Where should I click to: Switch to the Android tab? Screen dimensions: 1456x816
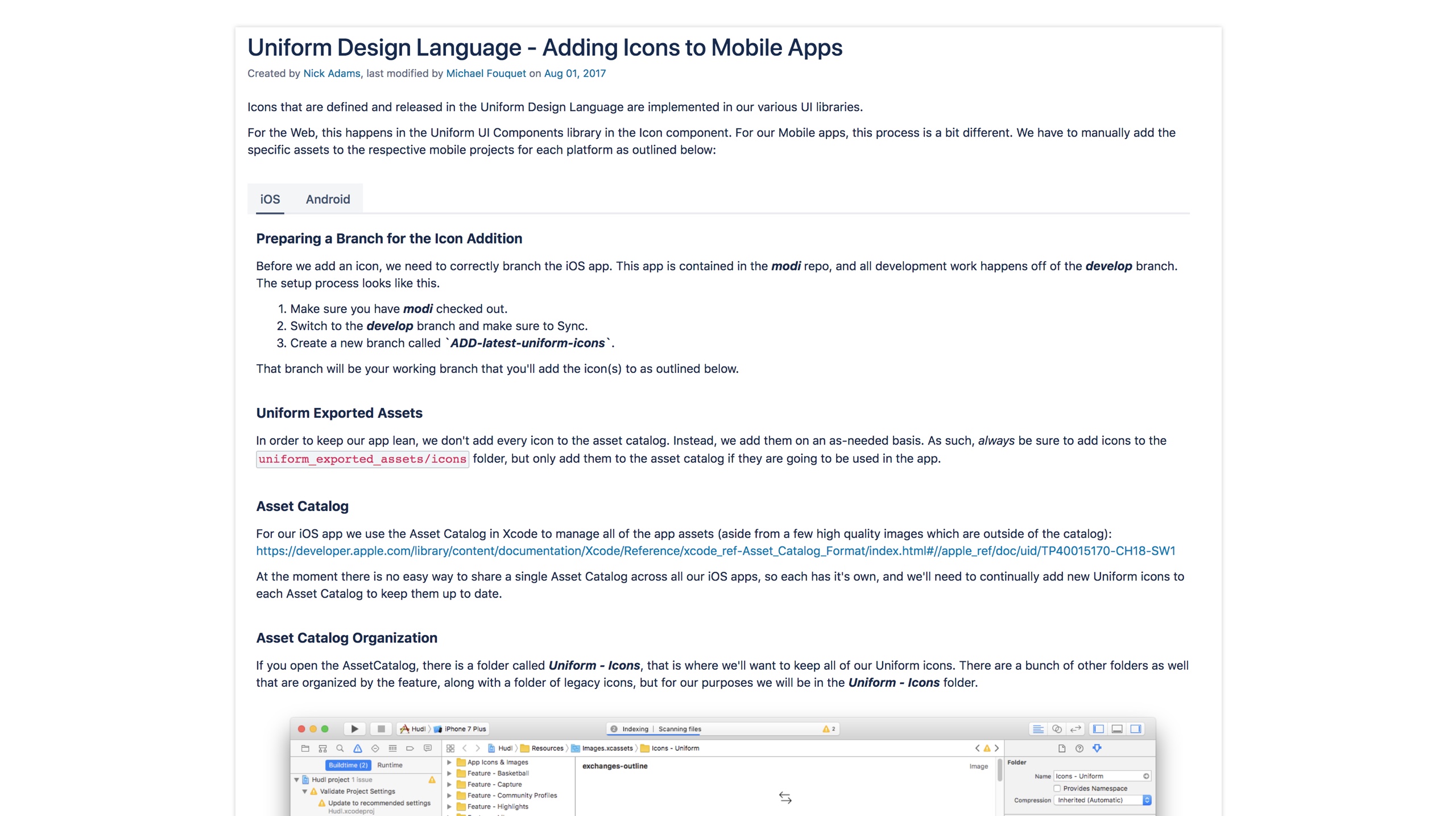(x=328, y=199)
